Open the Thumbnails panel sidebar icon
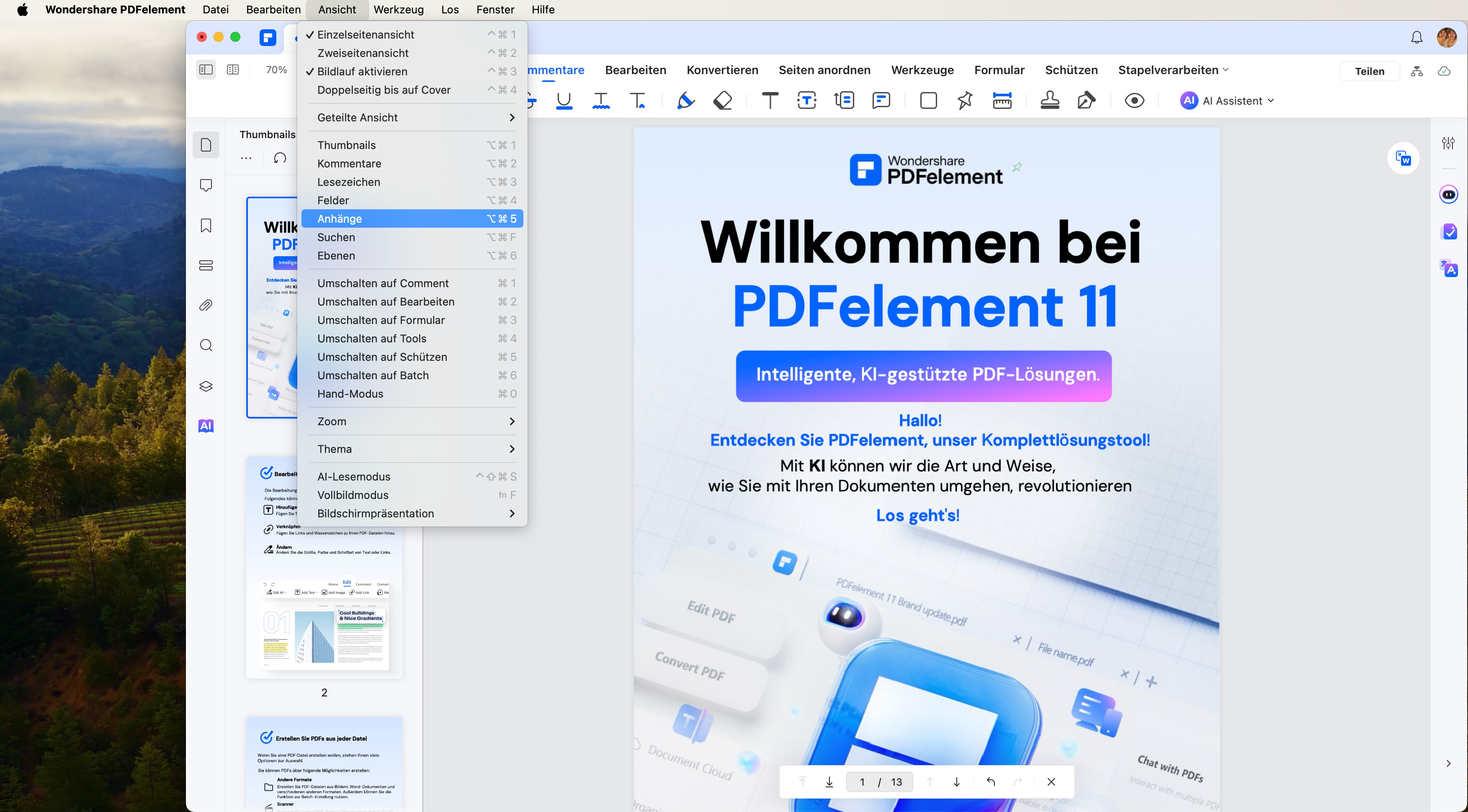 coord(206,145)
